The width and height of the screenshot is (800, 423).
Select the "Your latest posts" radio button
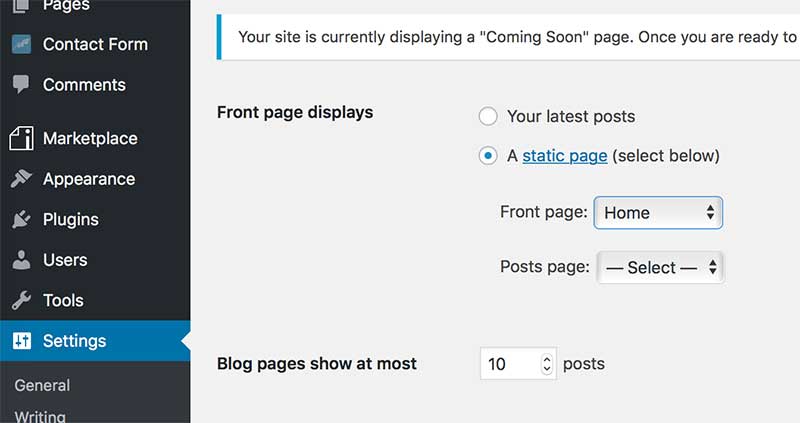[488, 117]
